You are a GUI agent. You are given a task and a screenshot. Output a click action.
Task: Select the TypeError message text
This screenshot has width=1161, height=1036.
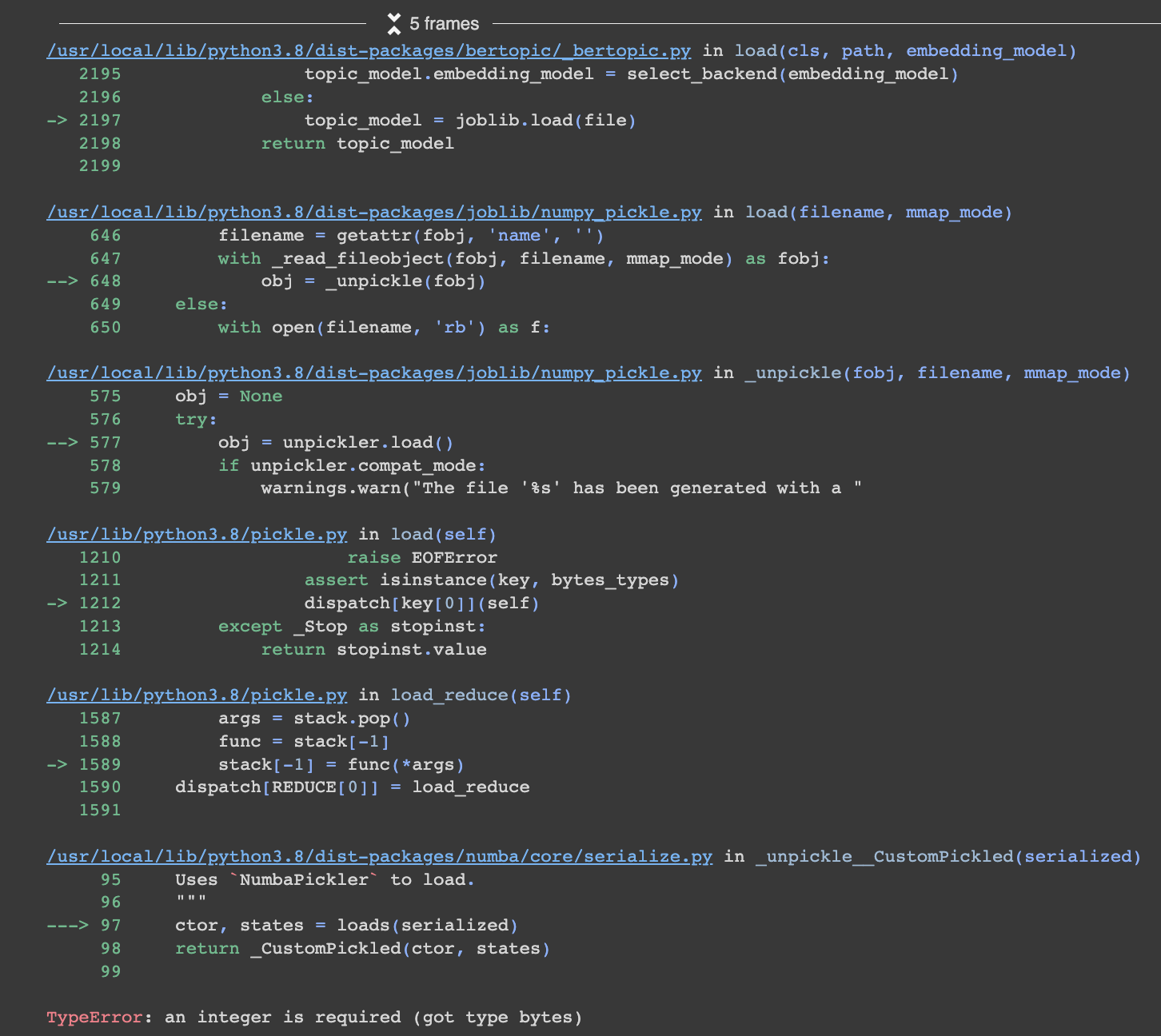point(314,1017)
